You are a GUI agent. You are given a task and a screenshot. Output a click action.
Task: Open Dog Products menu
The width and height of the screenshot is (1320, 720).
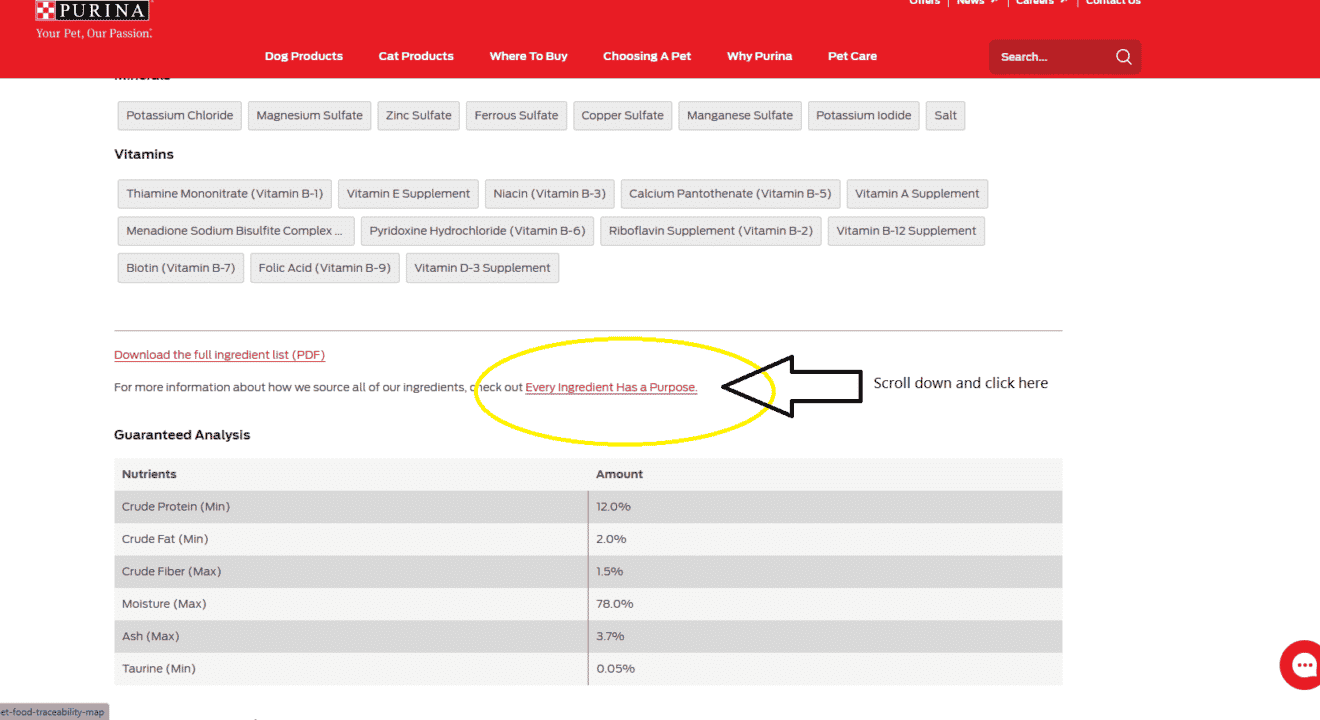pos(304,56)
